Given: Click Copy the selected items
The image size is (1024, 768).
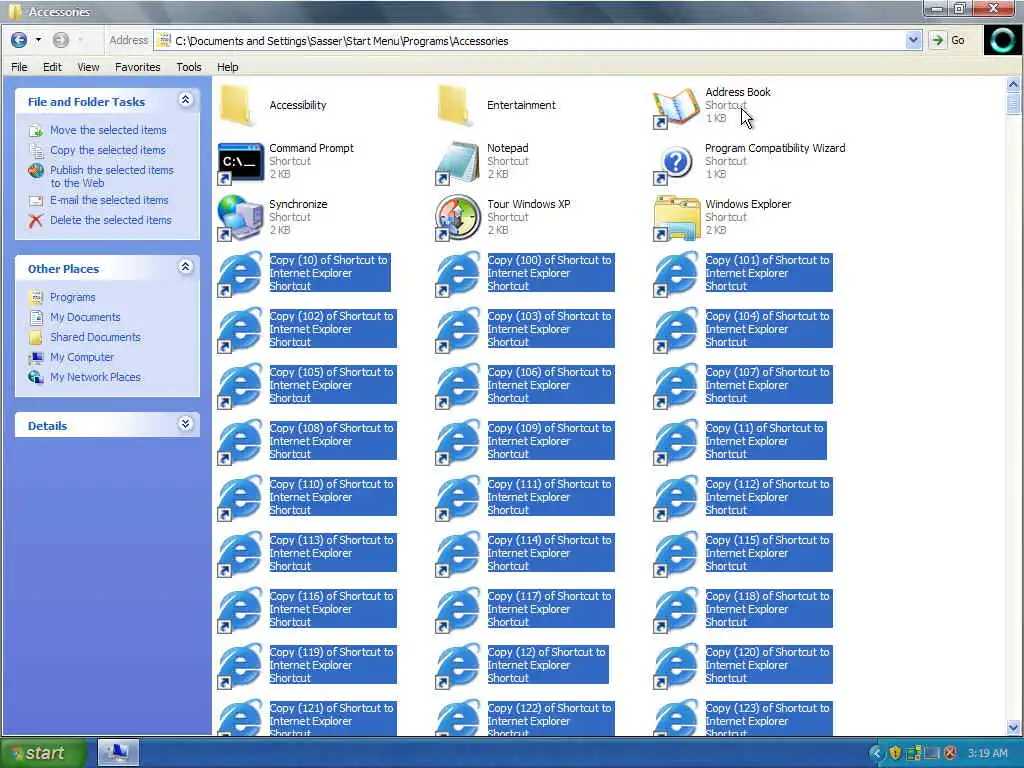Looking at the screenshot, I should (x=108, y=150).
